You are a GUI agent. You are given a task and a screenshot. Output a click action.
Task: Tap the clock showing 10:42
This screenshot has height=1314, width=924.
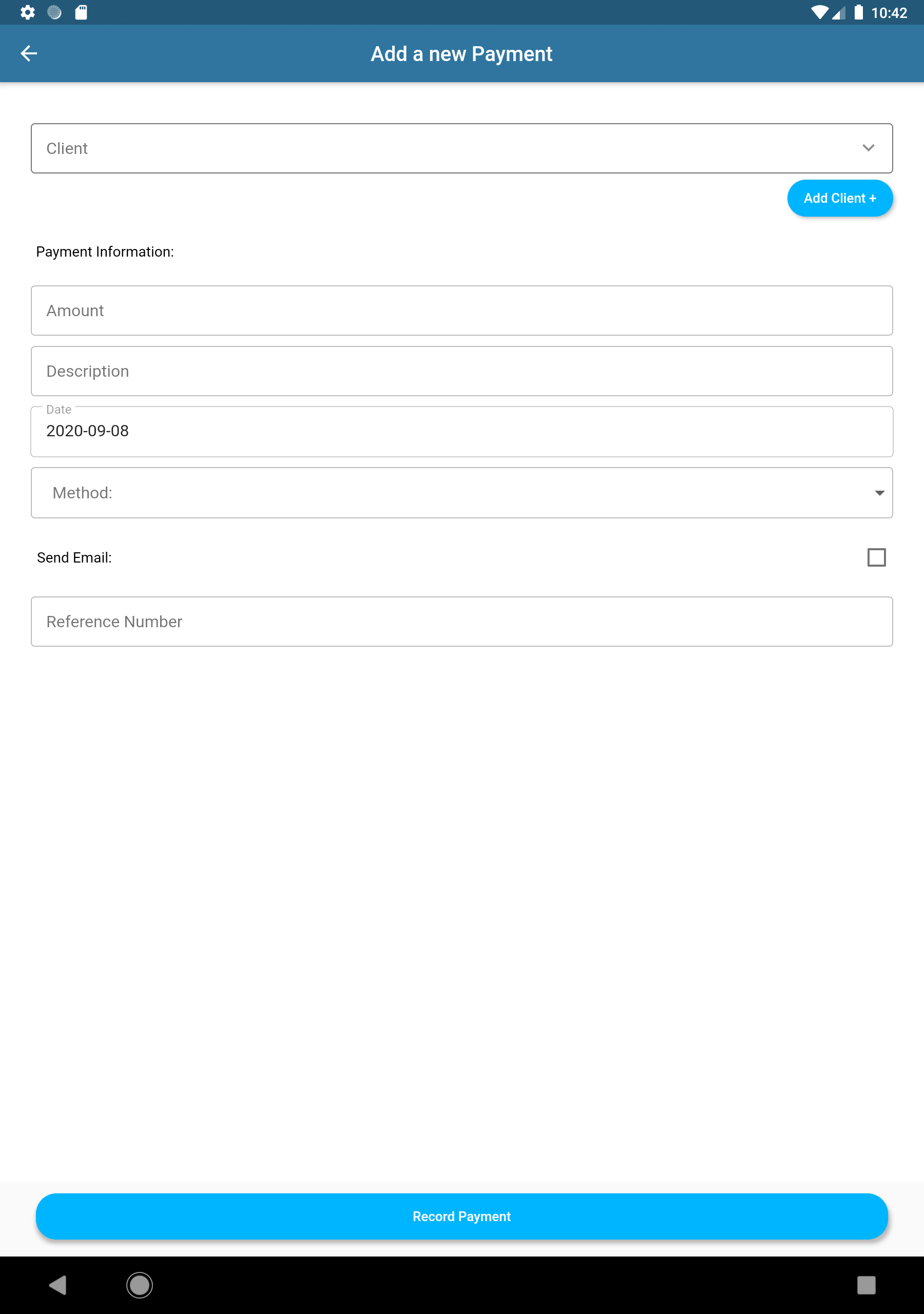tap(889, 13)
